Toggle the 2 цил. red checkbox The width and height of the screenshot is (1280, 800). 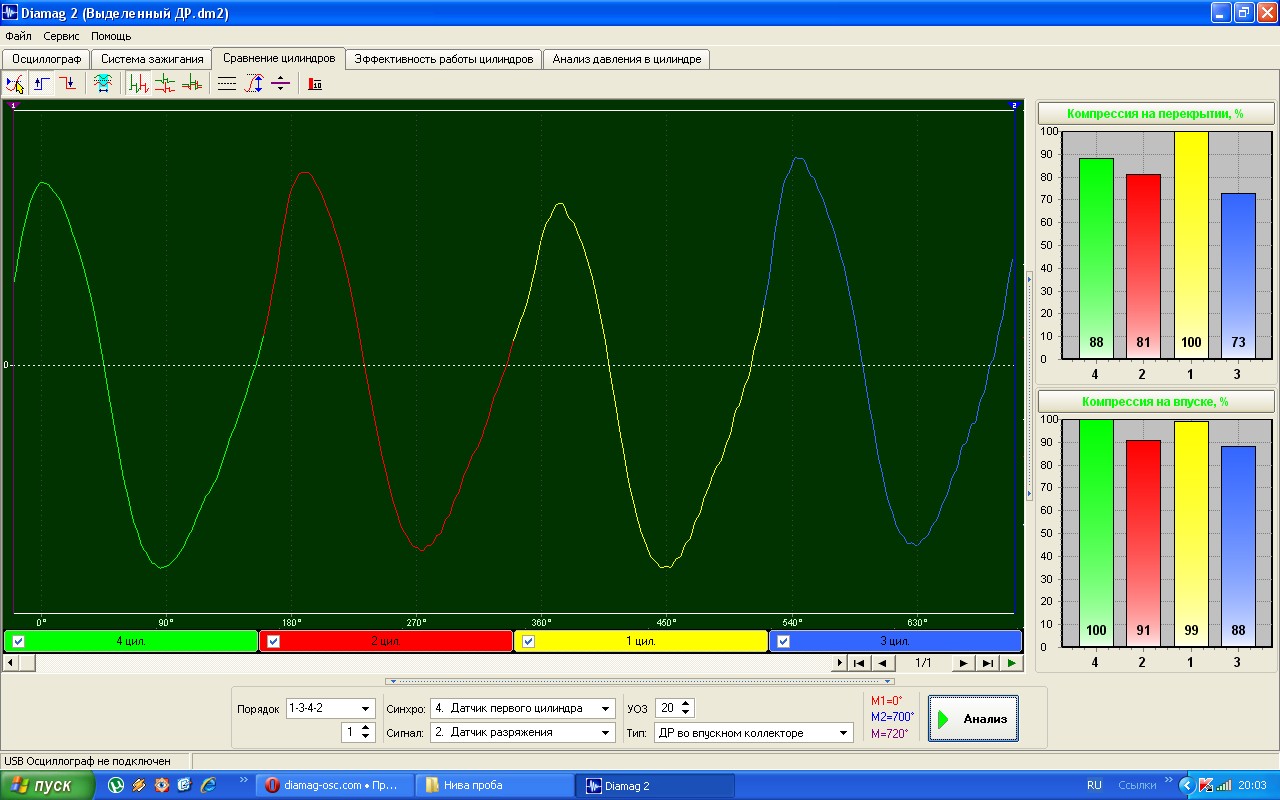[x=273, y=641]
